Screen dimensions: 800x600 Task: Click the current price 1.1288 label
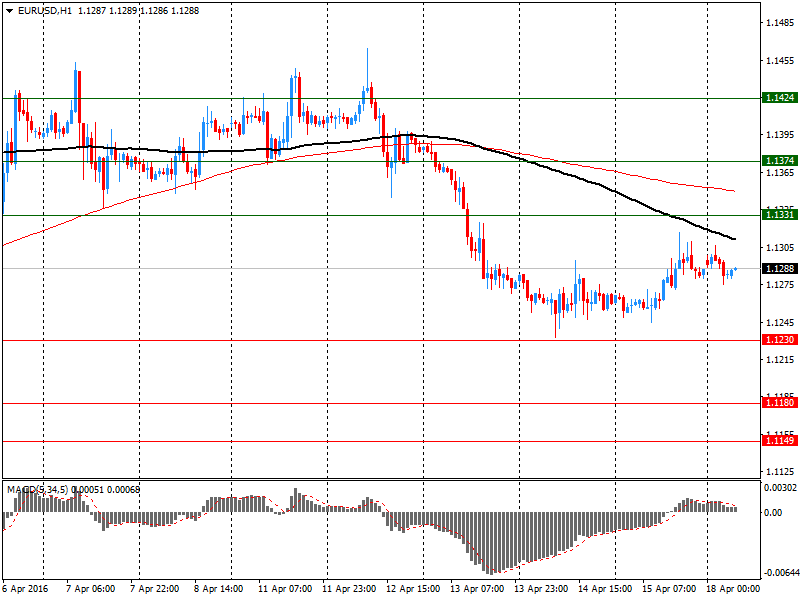coord(780,269)
